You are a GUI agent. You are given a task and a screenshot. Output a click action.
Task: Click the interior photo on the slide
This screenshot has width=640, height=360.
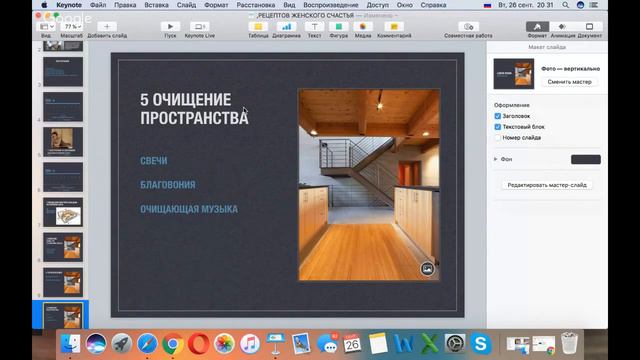tap(369, 184)
